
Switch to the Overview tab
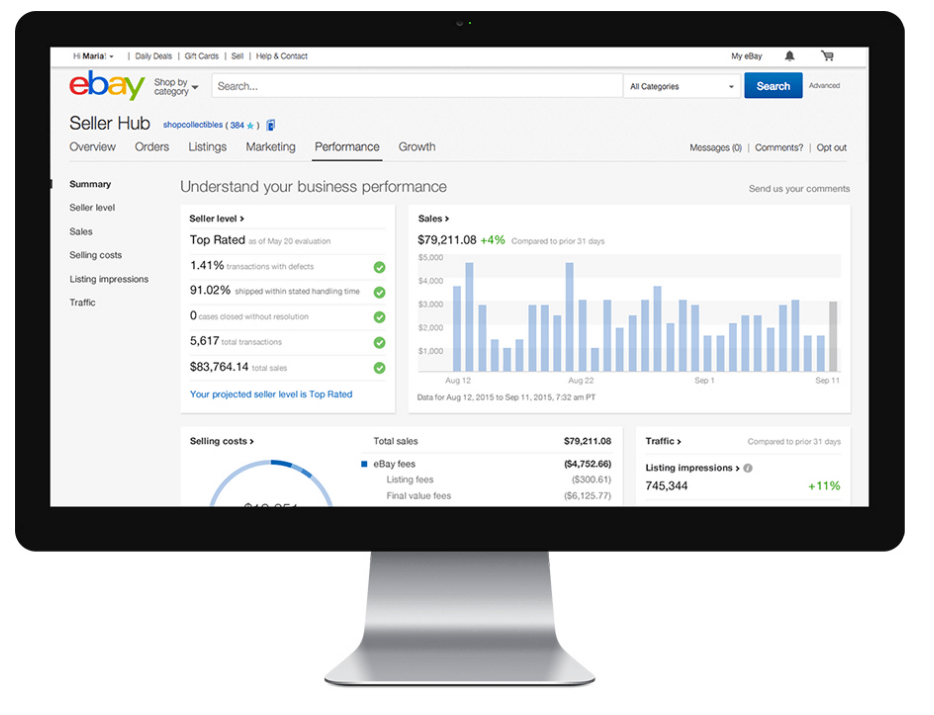pos(92,147)
